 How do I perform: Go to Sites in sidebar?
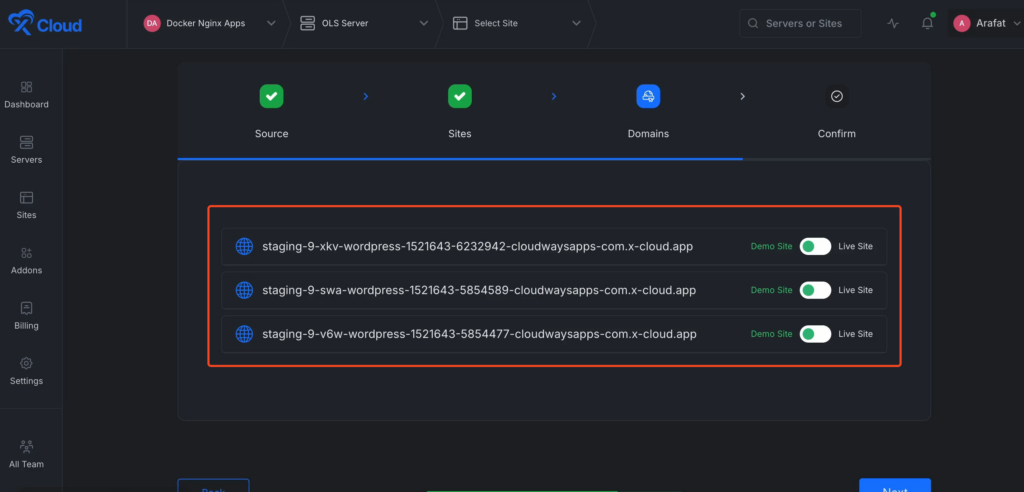coord(26,205)
